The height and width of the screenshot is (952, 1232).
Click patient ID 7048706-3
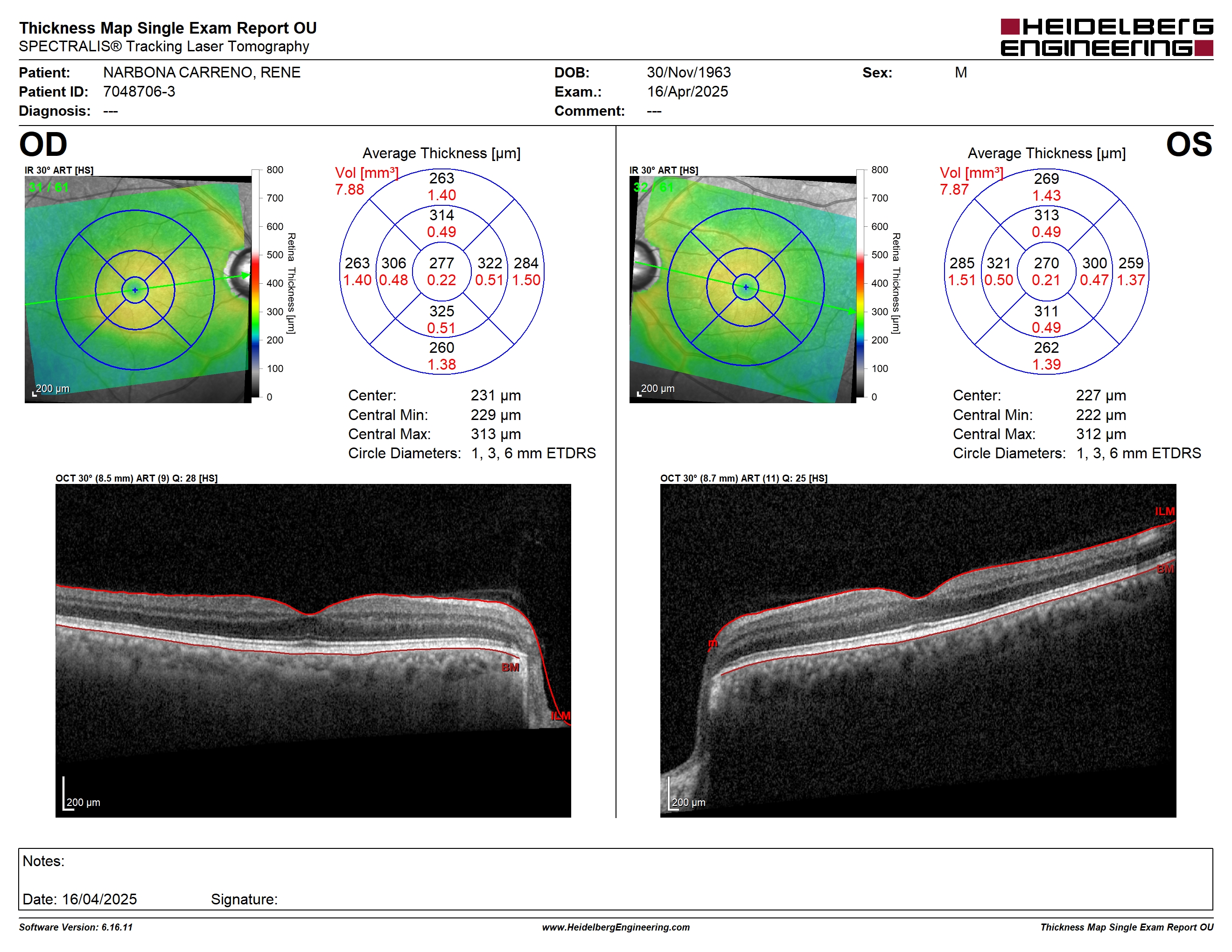point(139,91)
